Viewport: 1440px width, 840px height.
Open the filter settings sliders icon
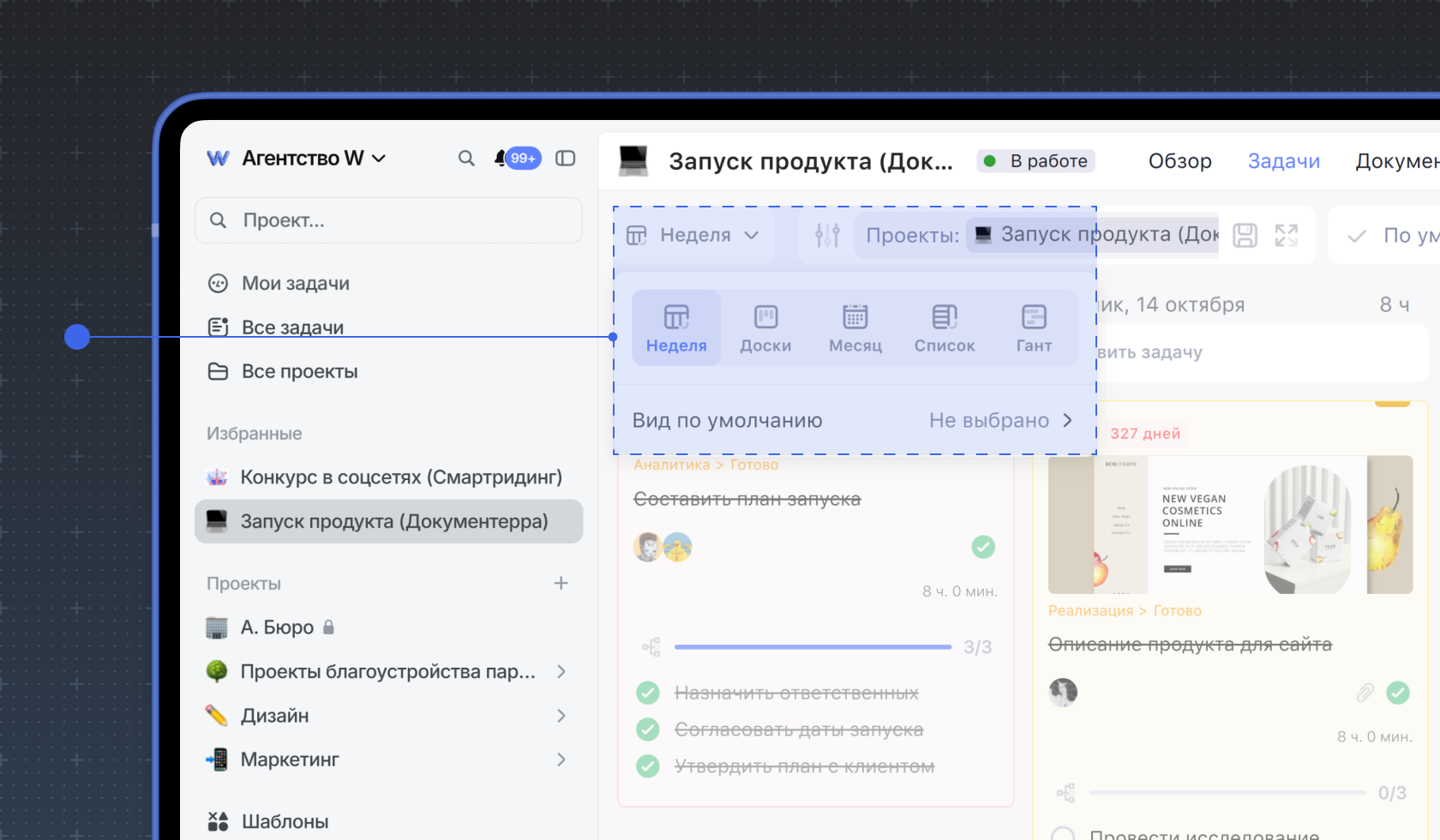click(x=827, y=235)
